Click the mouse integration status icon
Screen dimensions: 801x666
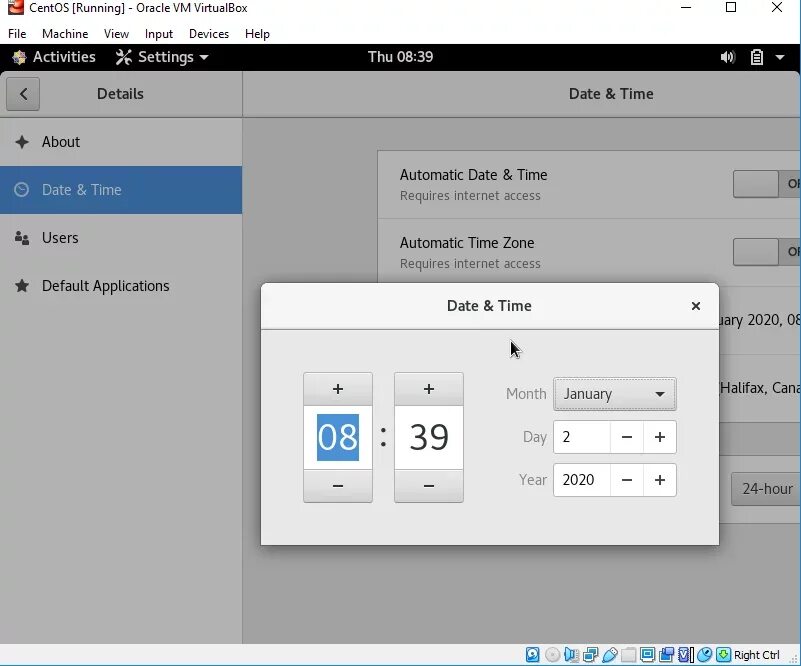704,655
